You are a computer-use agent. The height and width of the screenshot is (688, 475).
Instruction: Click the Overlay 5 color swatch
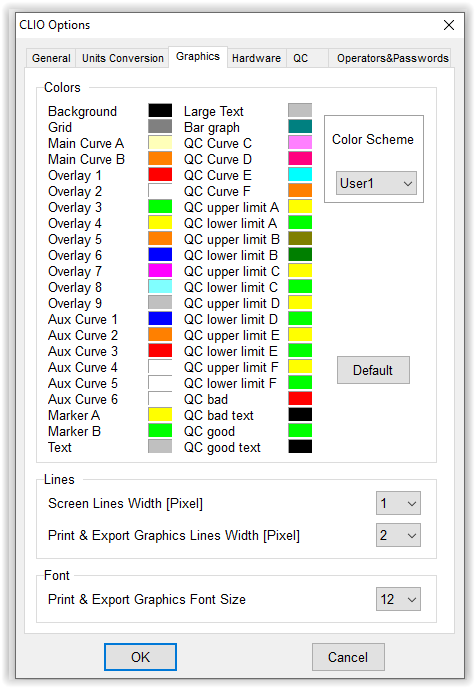(x=160, y=238)
